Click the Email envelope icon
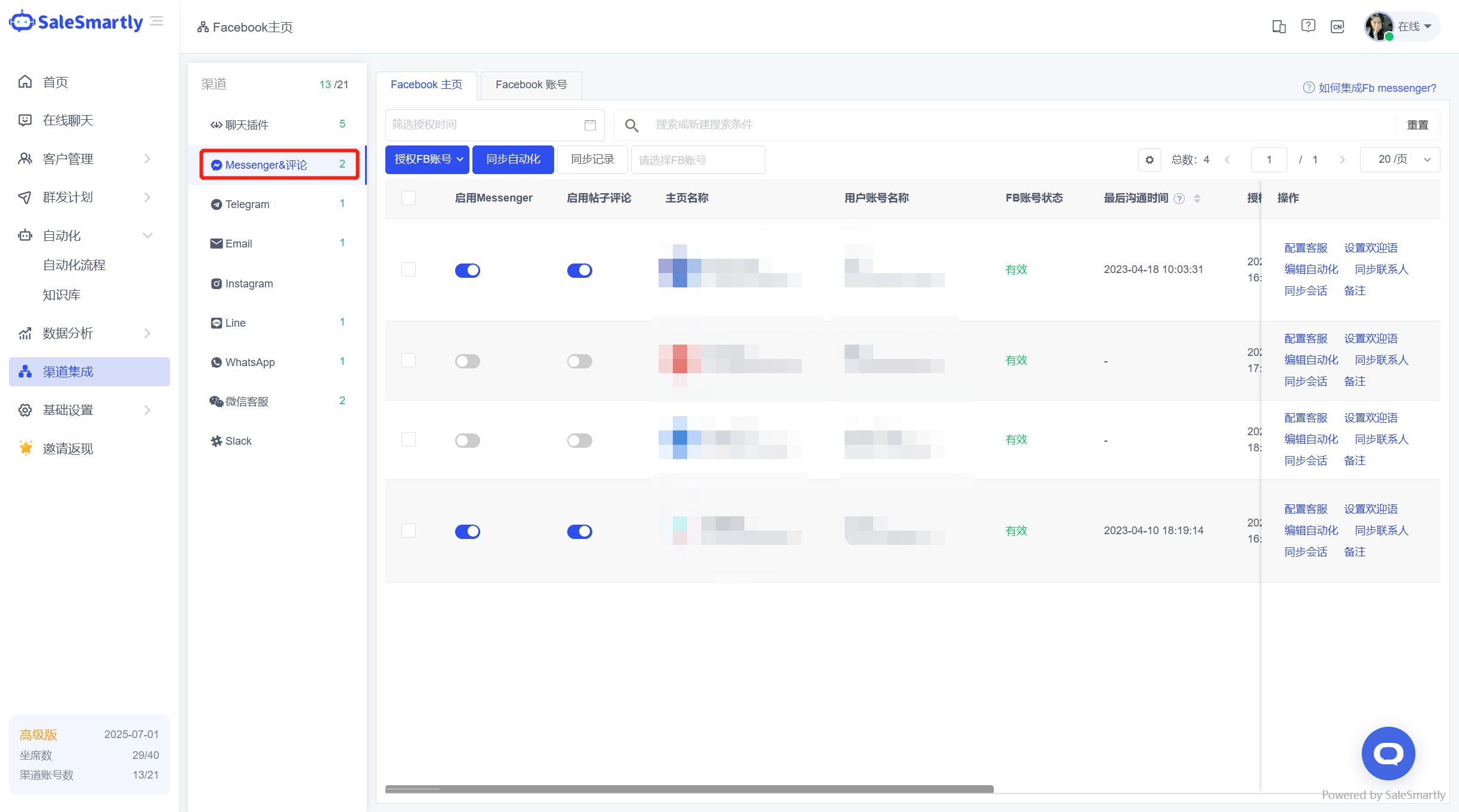This screenshot has width=1459, height=812. point(217,244)
